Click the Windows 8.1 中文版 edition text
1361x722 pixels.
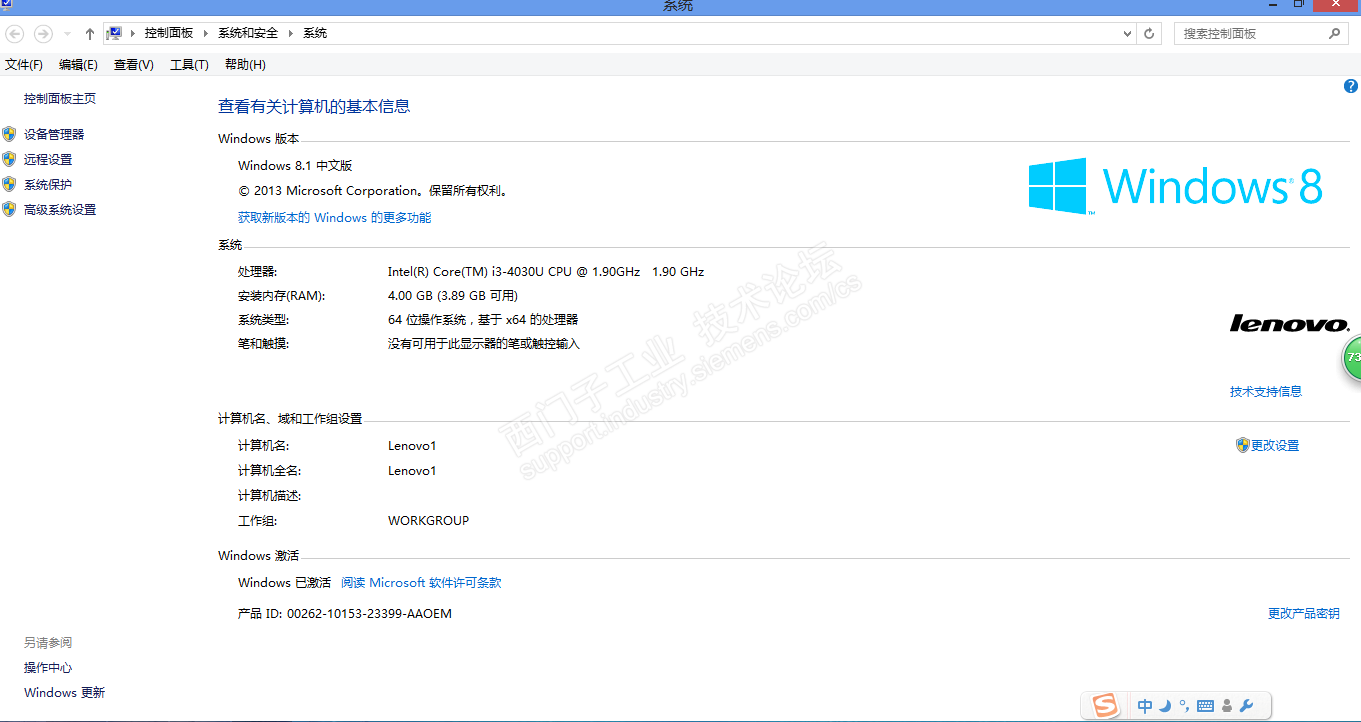coord(295,165)
